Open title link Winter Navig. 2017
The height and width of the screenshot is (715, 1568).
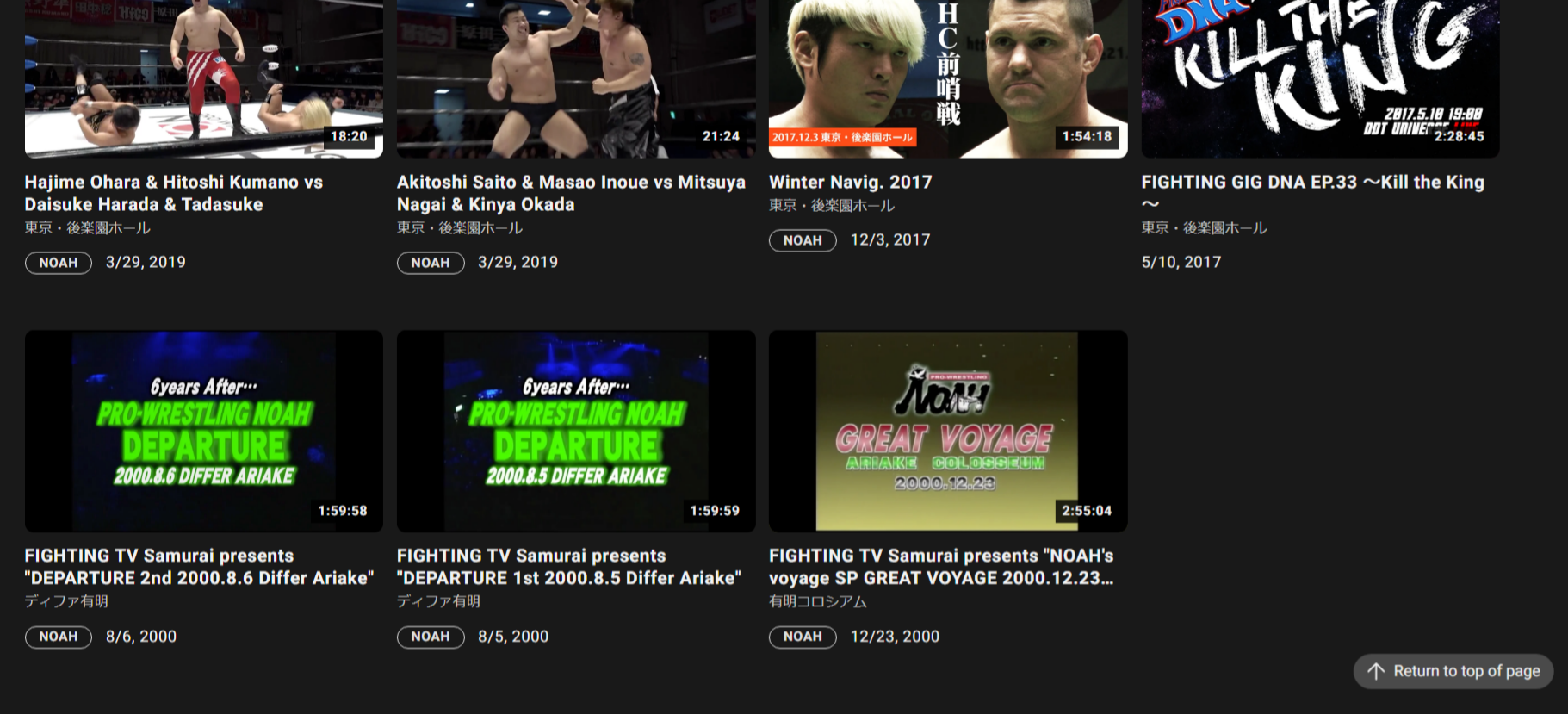(x=850, y=182)
